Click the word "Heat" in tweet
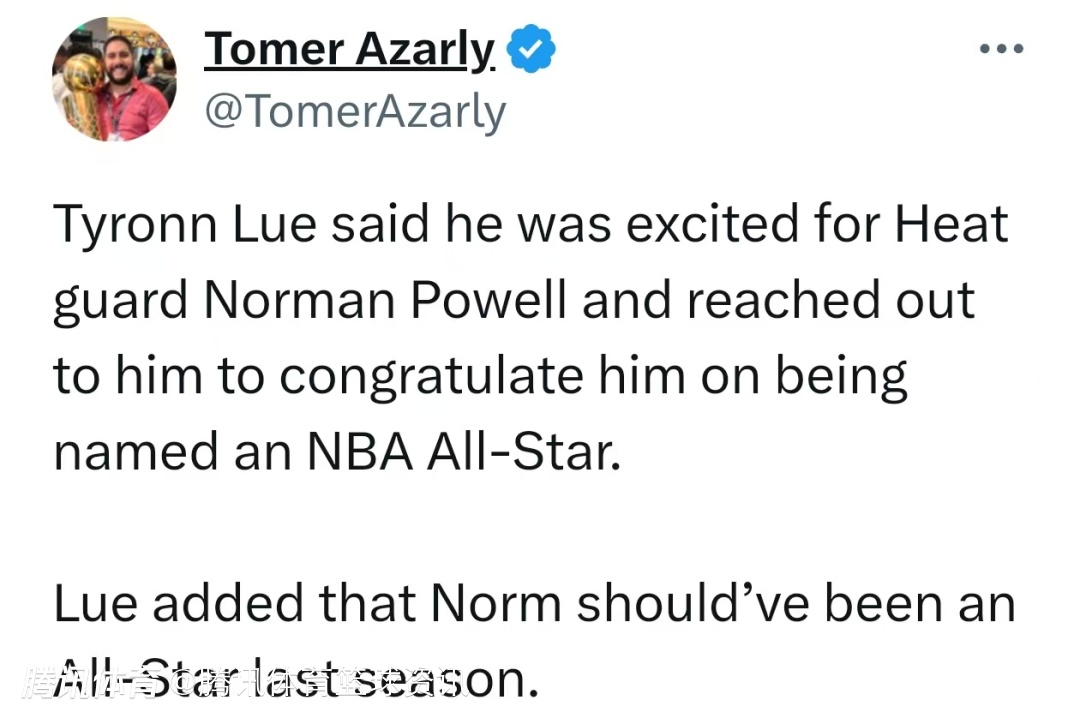1080x718 pixels. tap(950, 224)
